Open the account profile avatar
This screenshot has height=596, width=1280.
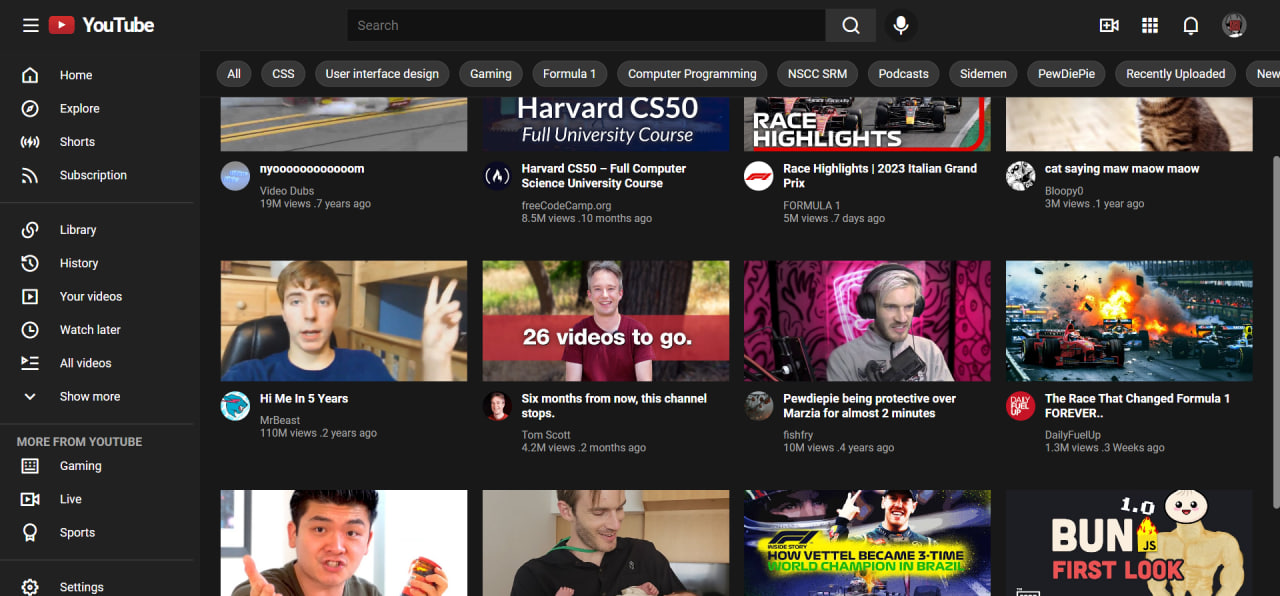click(1234, 26)
